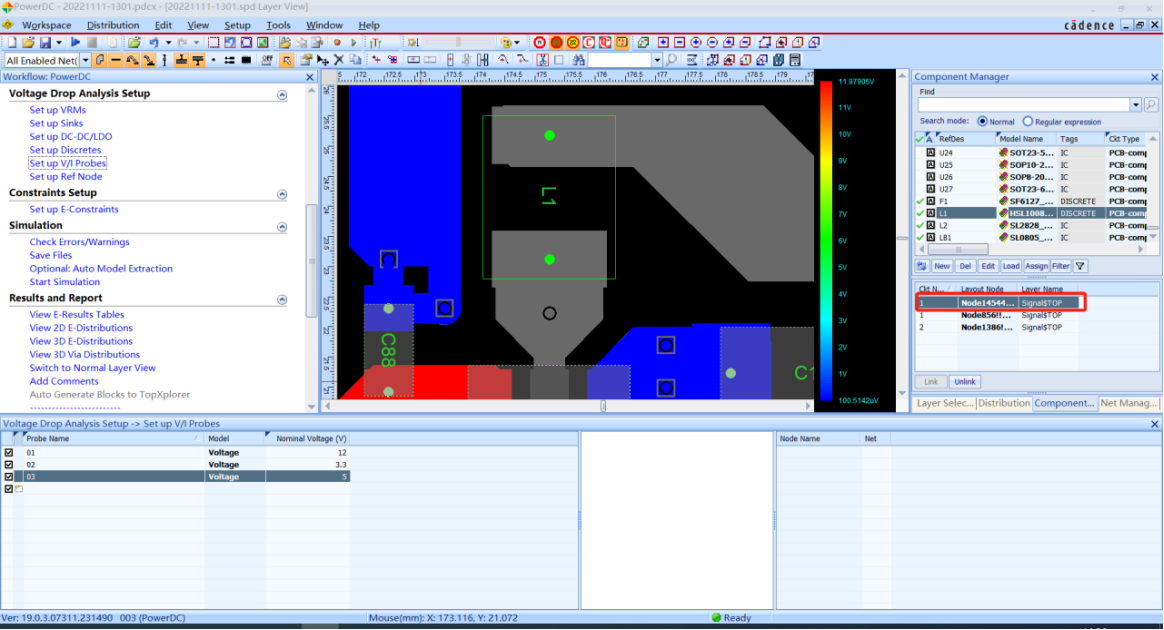Viewport: 1164px width, 630px height.
Task: Switch to the Net Manager tab
Action: (x=1128, y=403)
